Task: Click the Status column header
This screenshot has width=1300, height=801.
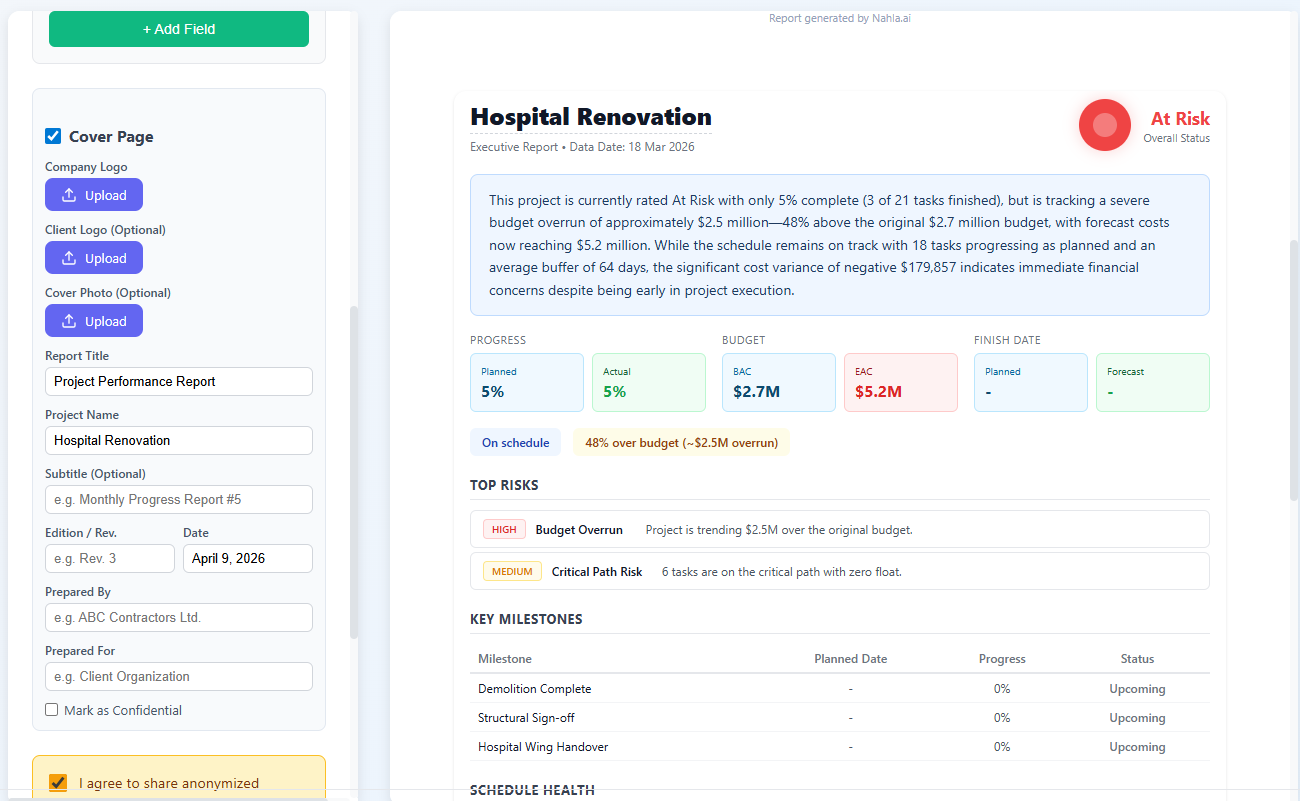Action: click(x=1137, y=659)
